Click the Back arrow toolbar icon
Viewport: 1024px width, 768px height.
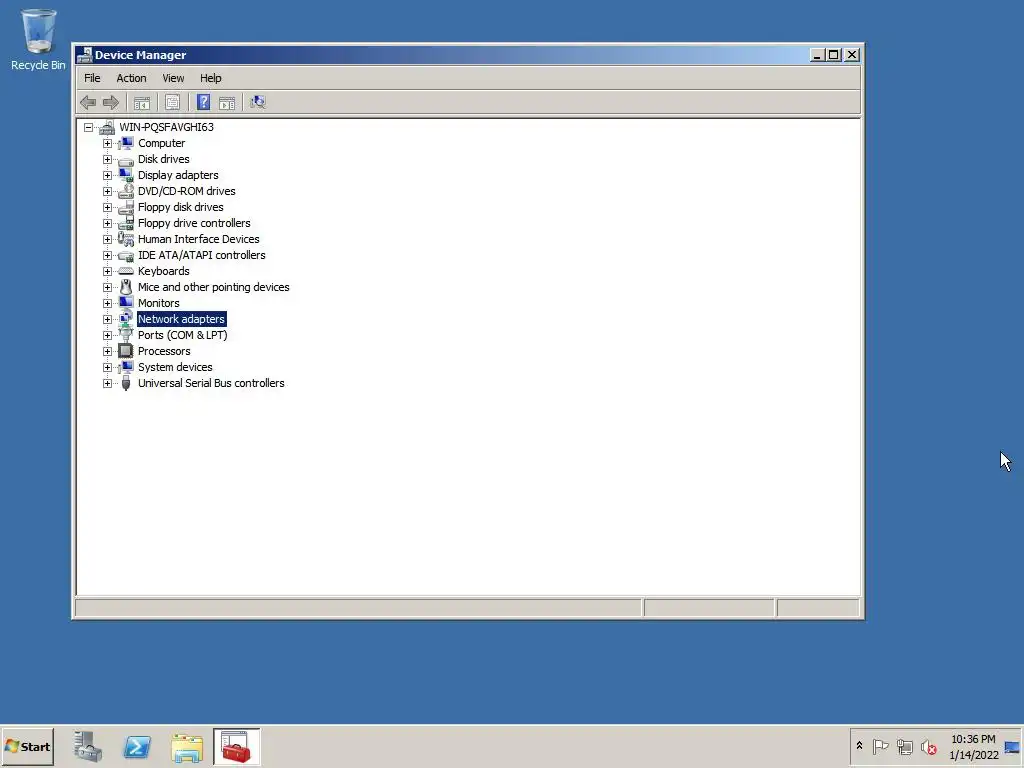click(x=88, y=103)
